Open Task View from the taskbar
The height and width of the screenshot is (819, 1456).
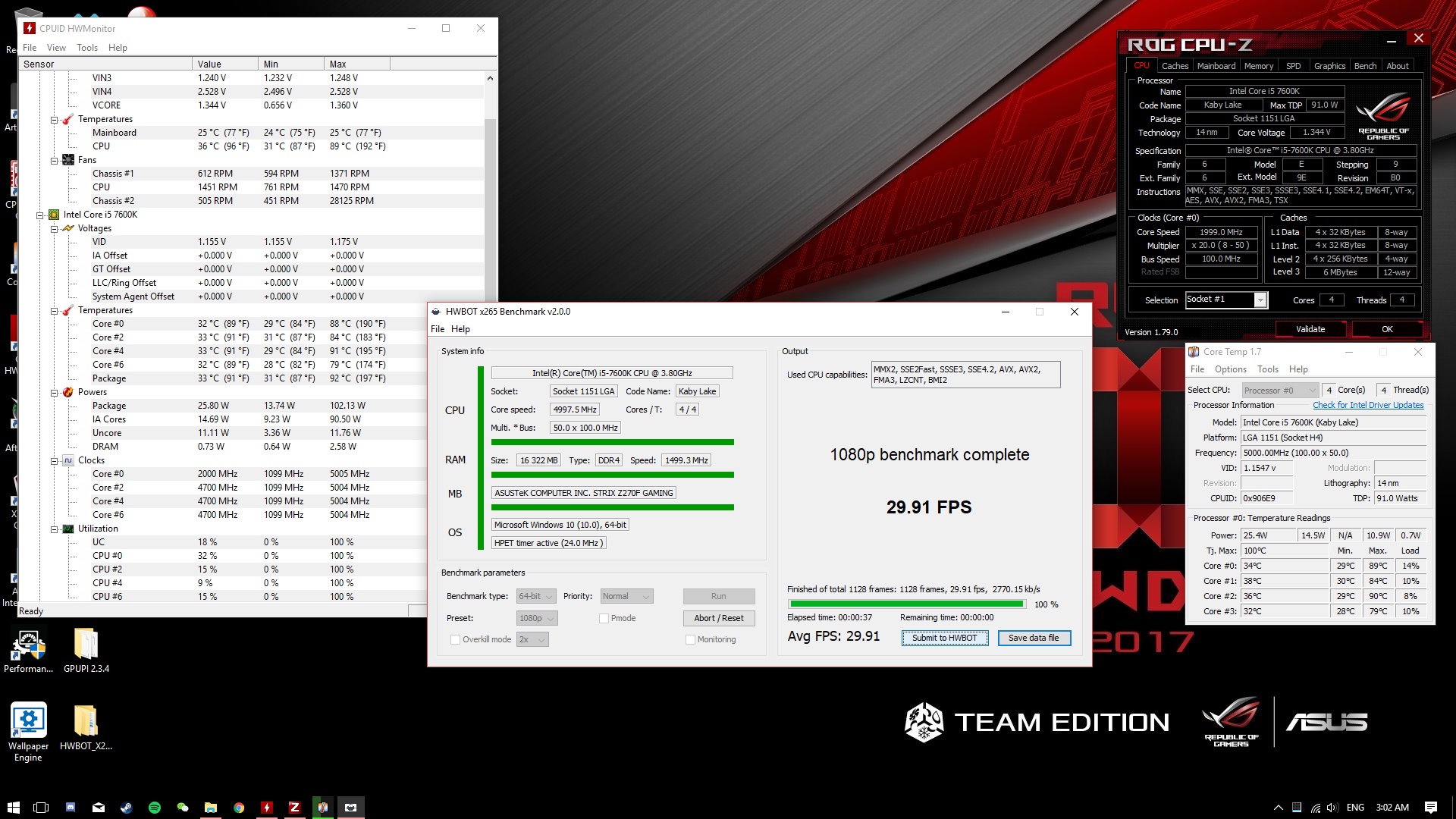pos(42,808)
